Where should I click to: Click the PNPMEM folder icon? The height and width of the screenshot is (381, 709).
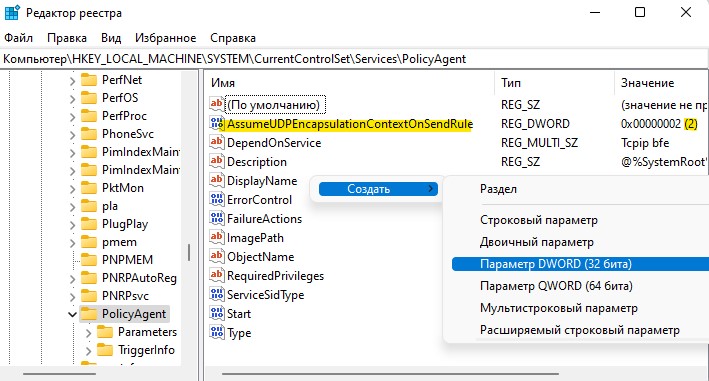point(89,260)
